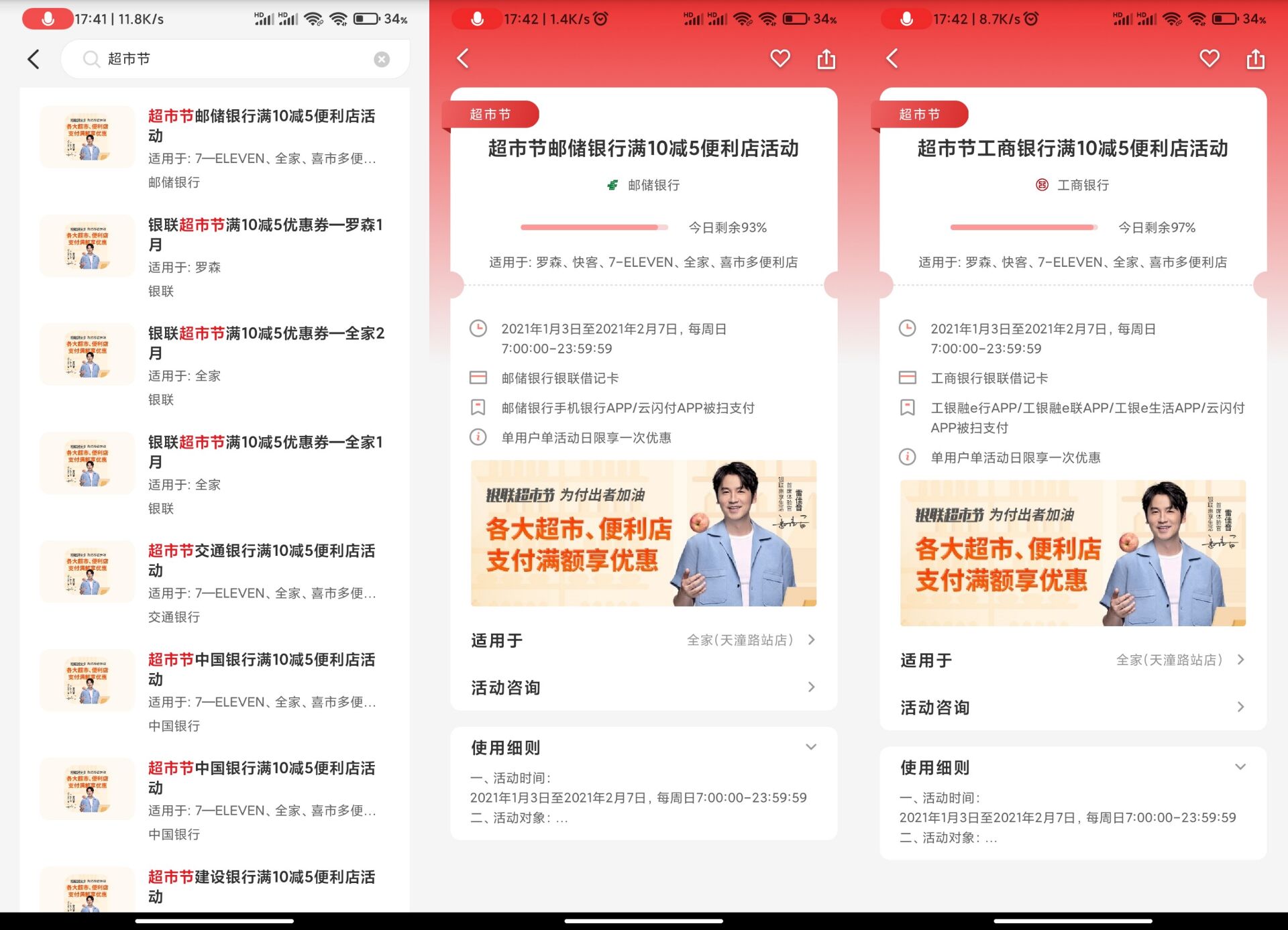Tap the 工商银行 red logo icon

coord(1042,185)
